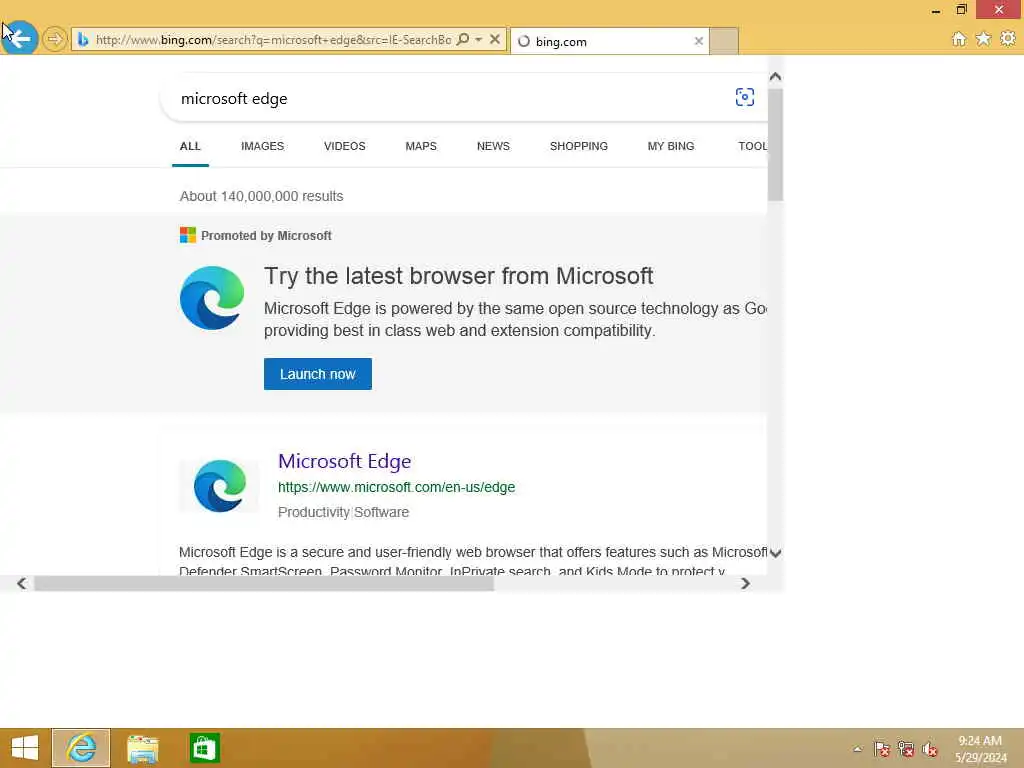Select the ALL results tab
The image size is (1024, 768).
tap(190, 146)
